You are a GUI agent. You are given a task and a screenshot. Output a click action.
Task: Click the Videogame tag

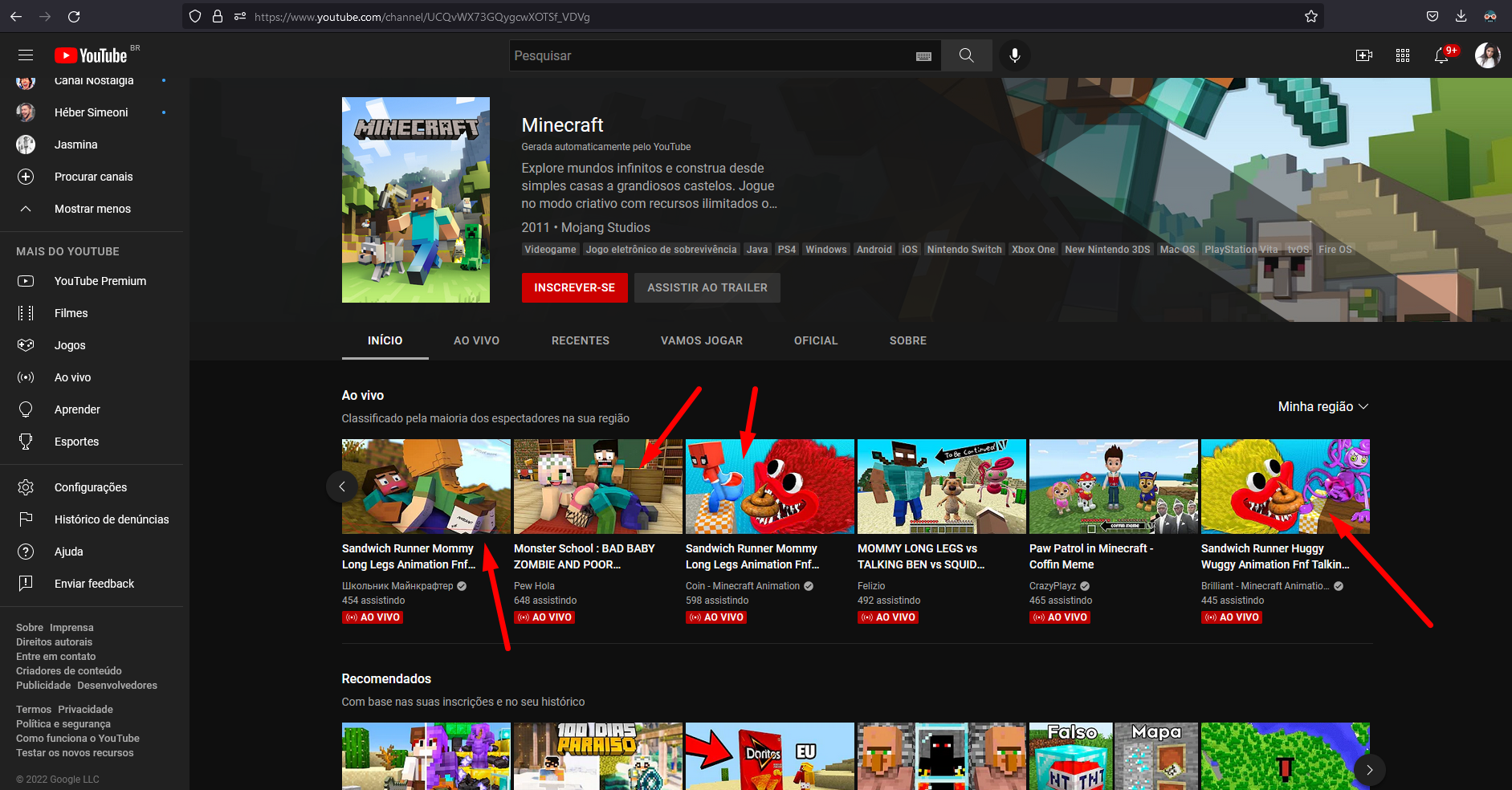(550, 250)
